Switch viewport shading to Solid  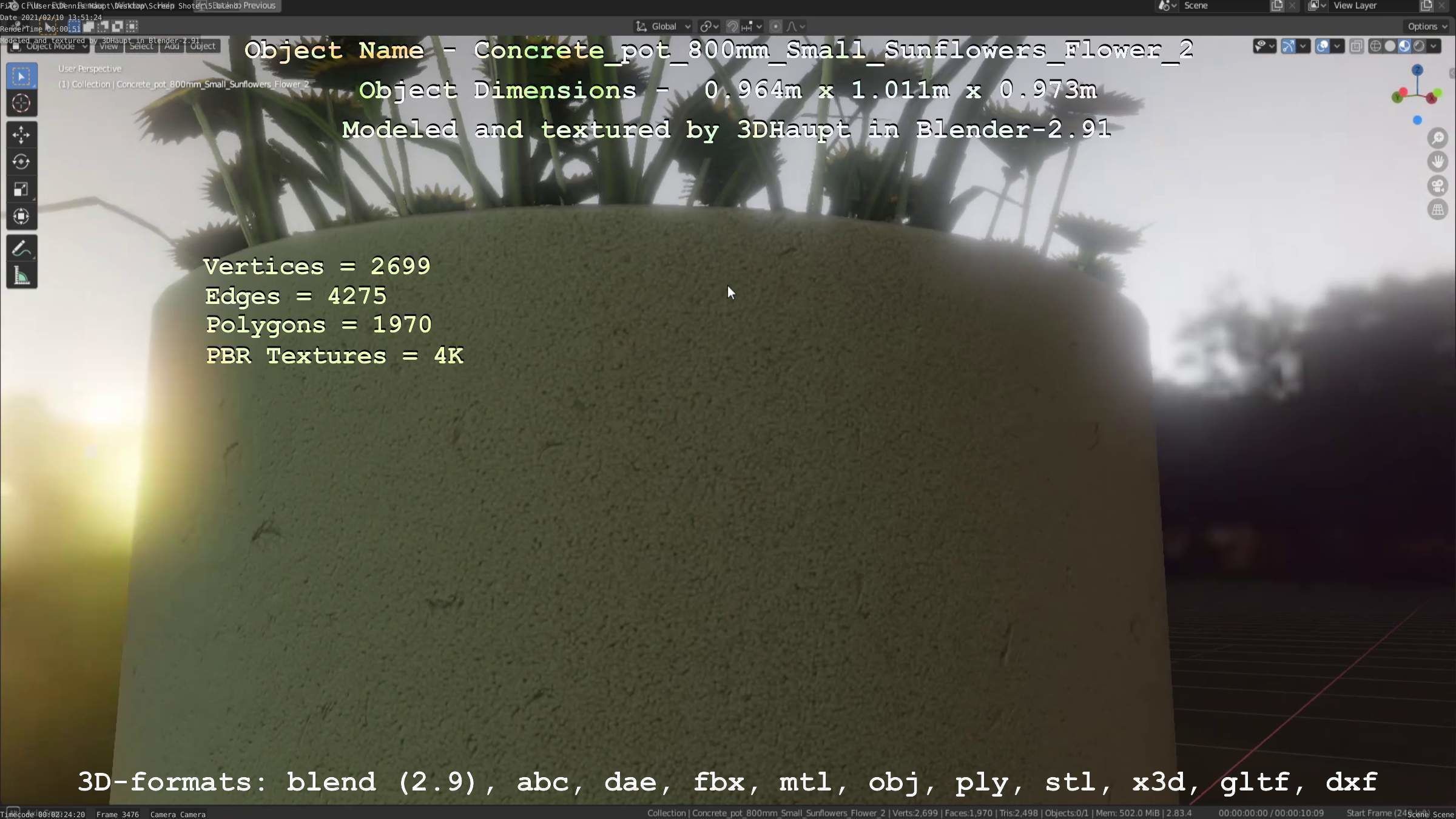click(x=1390, y=46)
